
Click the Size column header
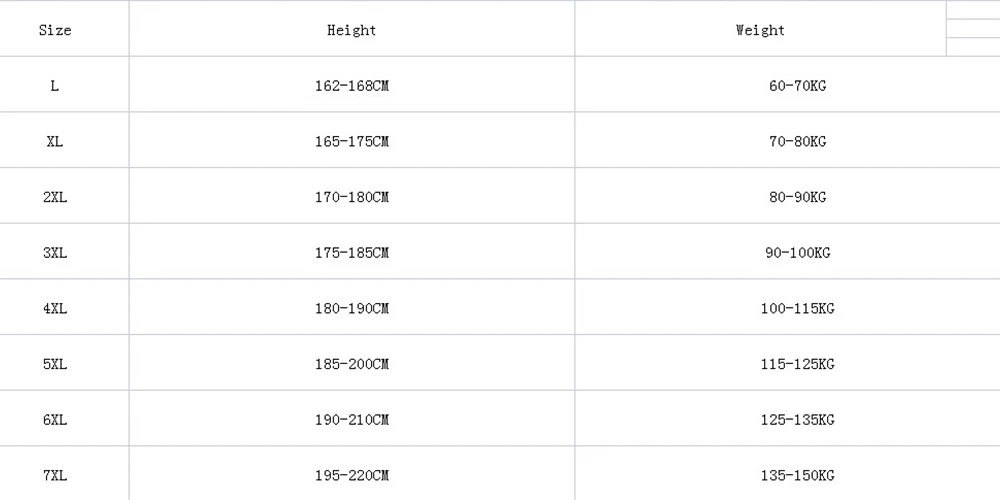[x=55, y=30]
